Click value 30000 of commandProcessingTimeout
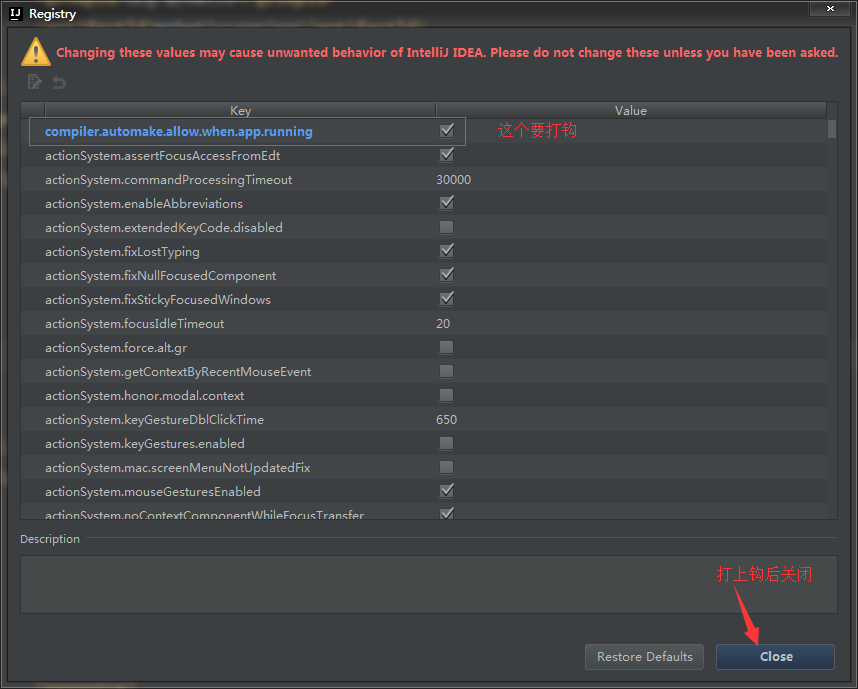Image resolution: width=858 pixels, height=689 pixels. coord(454,180)
